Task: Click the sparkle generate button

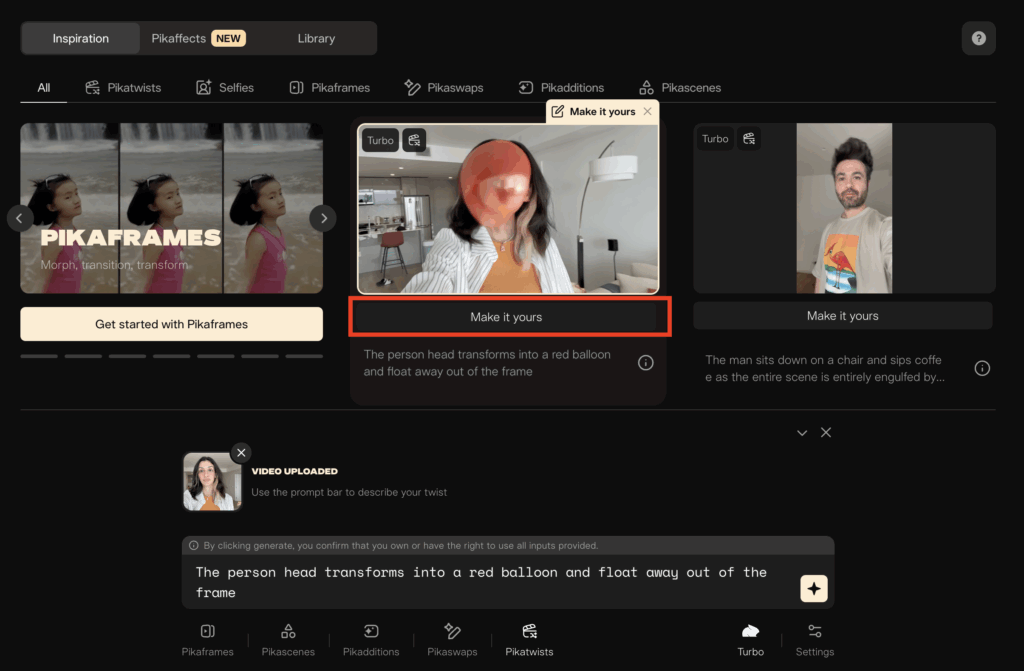Action: tap(814, 589)
